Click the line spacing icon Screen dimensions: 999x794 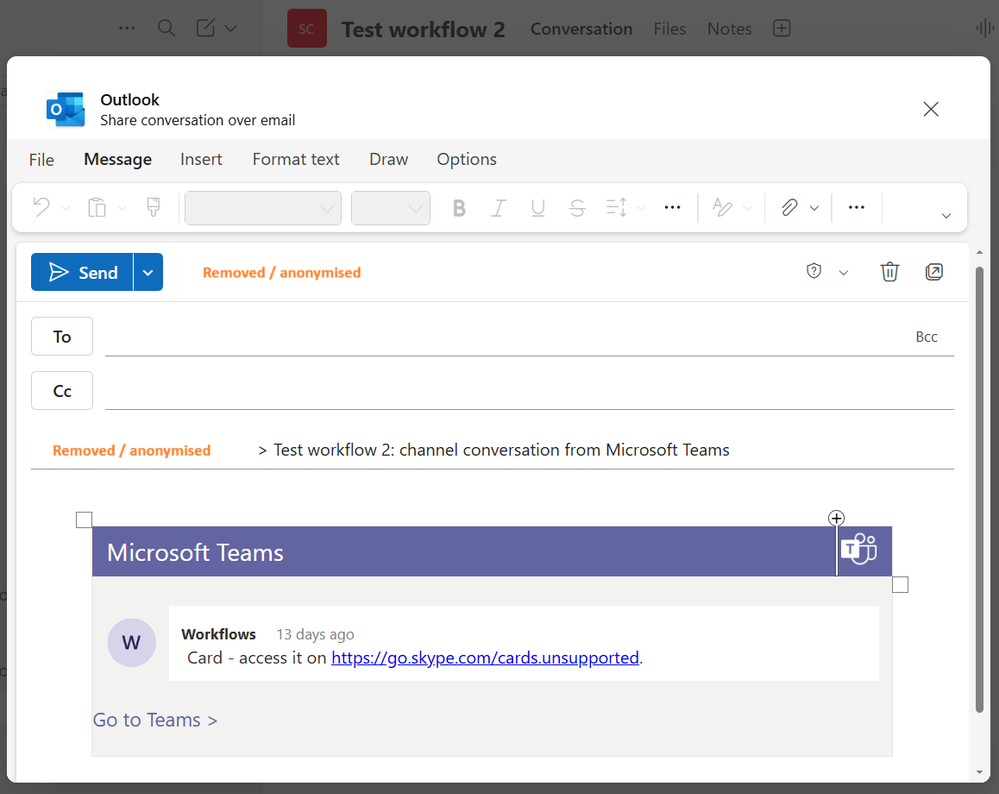point(616,207)
